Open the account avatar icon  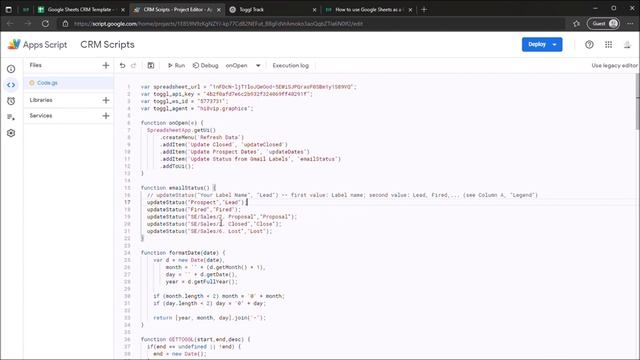[627, 44]
